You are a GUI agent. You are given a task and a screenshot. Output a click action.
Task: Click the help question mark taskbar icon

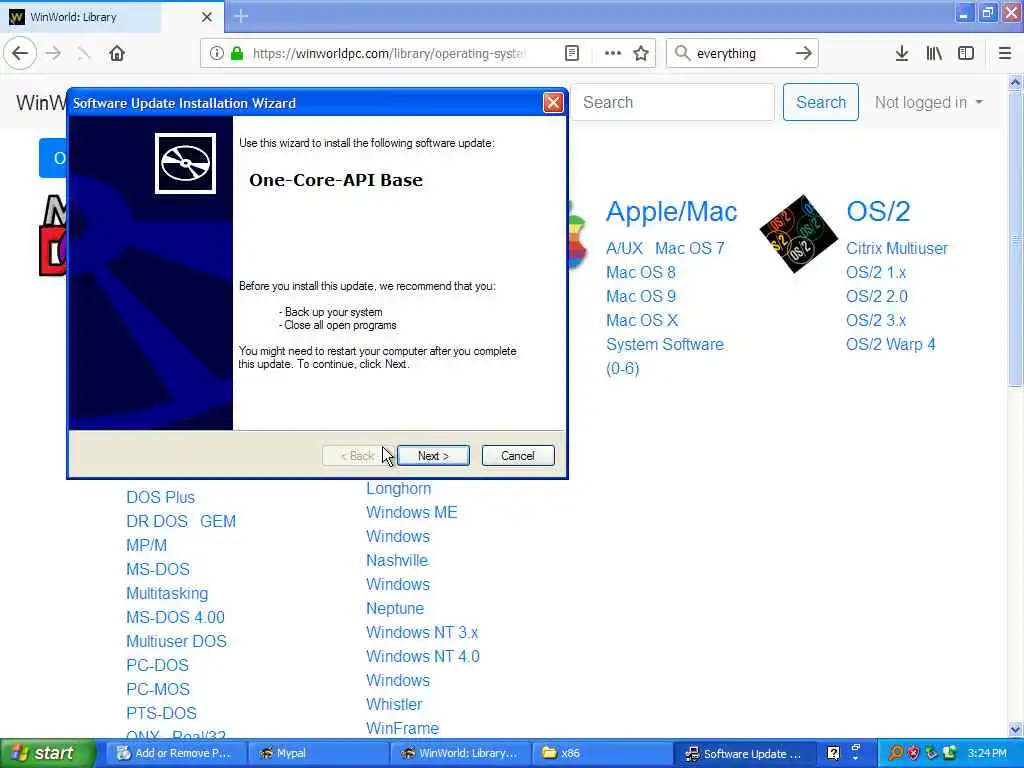coord(833,753)
